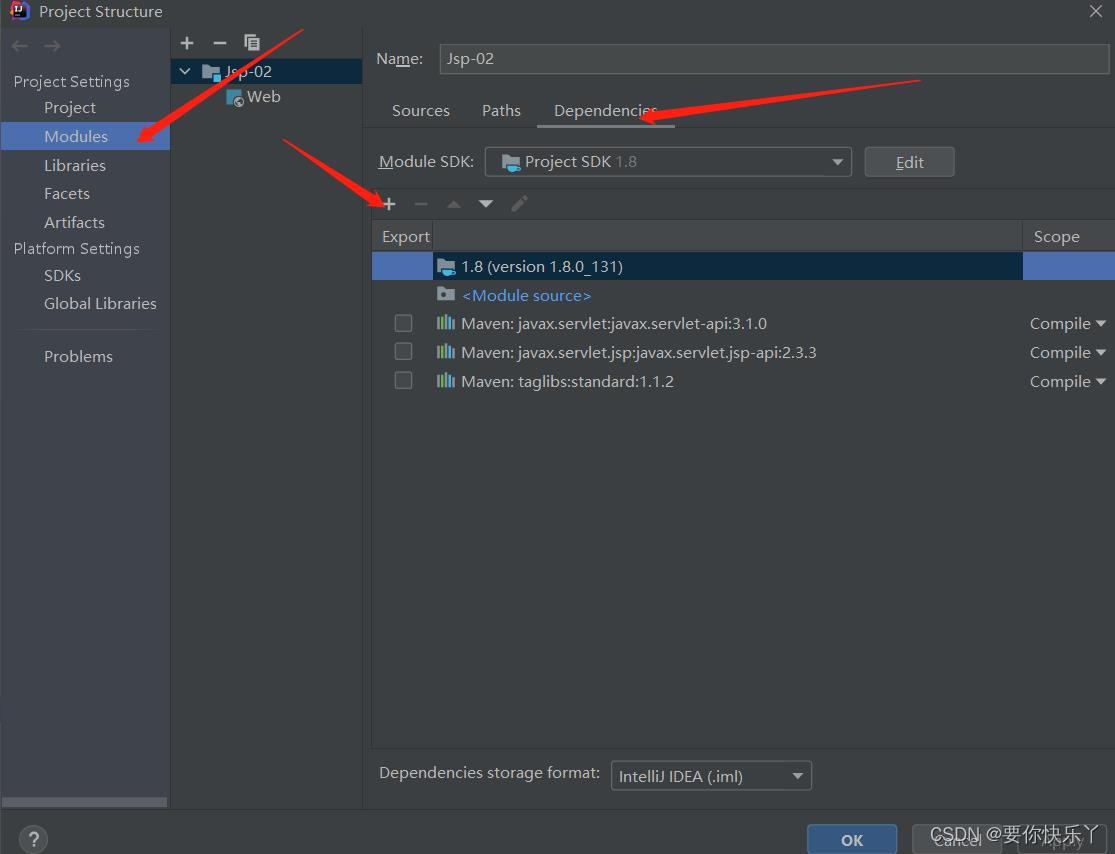Toggle export for taglibs:standard:1.1.2
Image resolution: width=1115 pixels, height=854 pixels.
pos(403,381)
